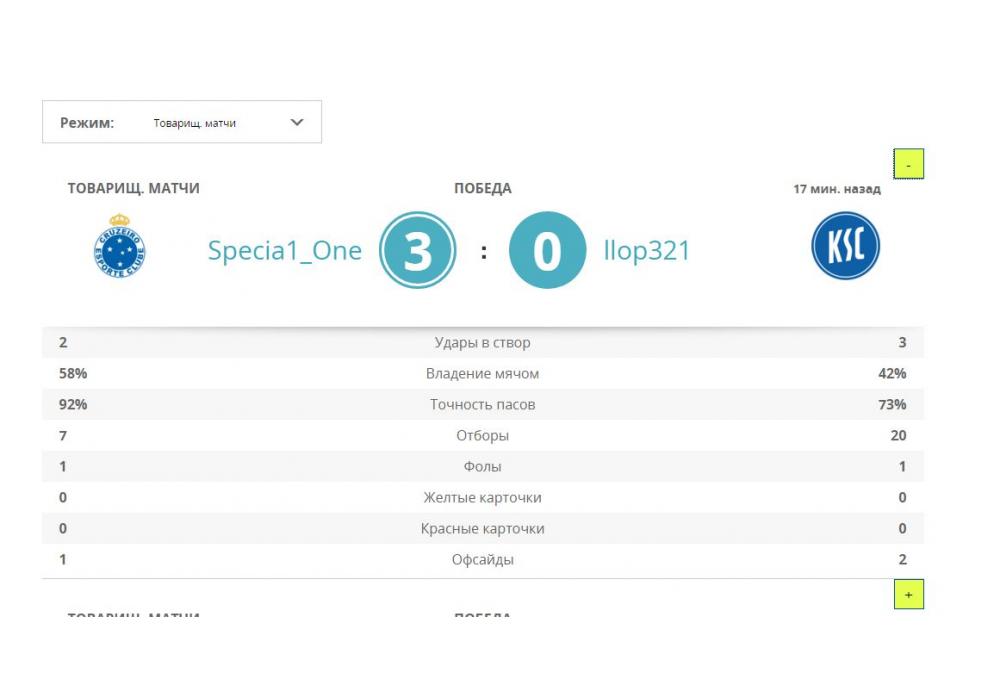
Task: Open player Specia1_One profile link
Action: click(x=284, y=251)
